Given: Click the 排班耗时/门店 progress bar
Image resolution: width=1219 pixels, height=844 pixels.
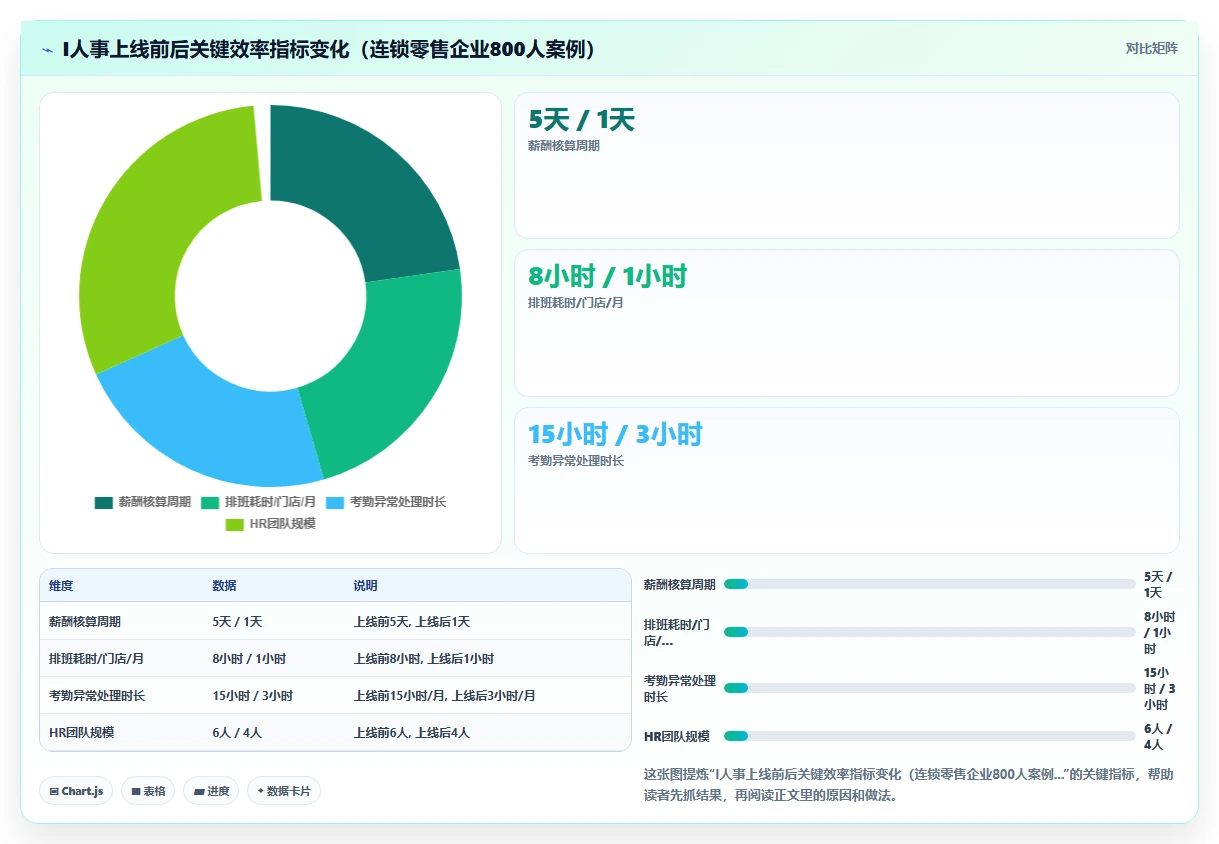Looking at the screenshot, I should click(x=930, y=632).
